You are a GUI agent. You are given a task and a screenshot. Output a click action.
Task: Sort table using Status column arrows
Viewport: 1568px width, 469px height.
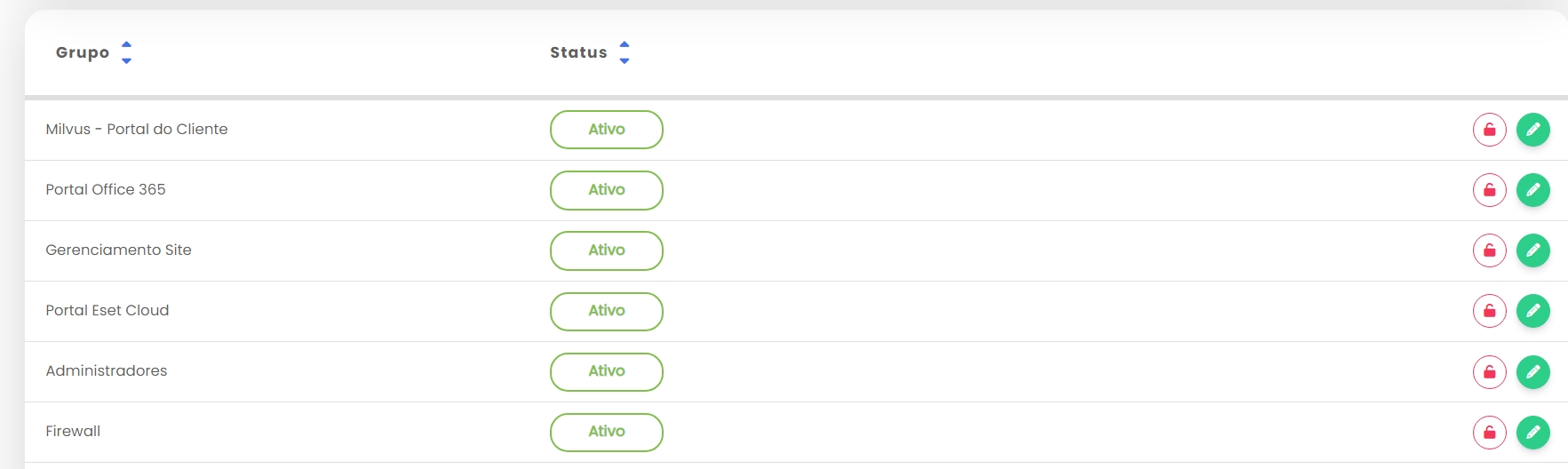(x=625, y=52)
